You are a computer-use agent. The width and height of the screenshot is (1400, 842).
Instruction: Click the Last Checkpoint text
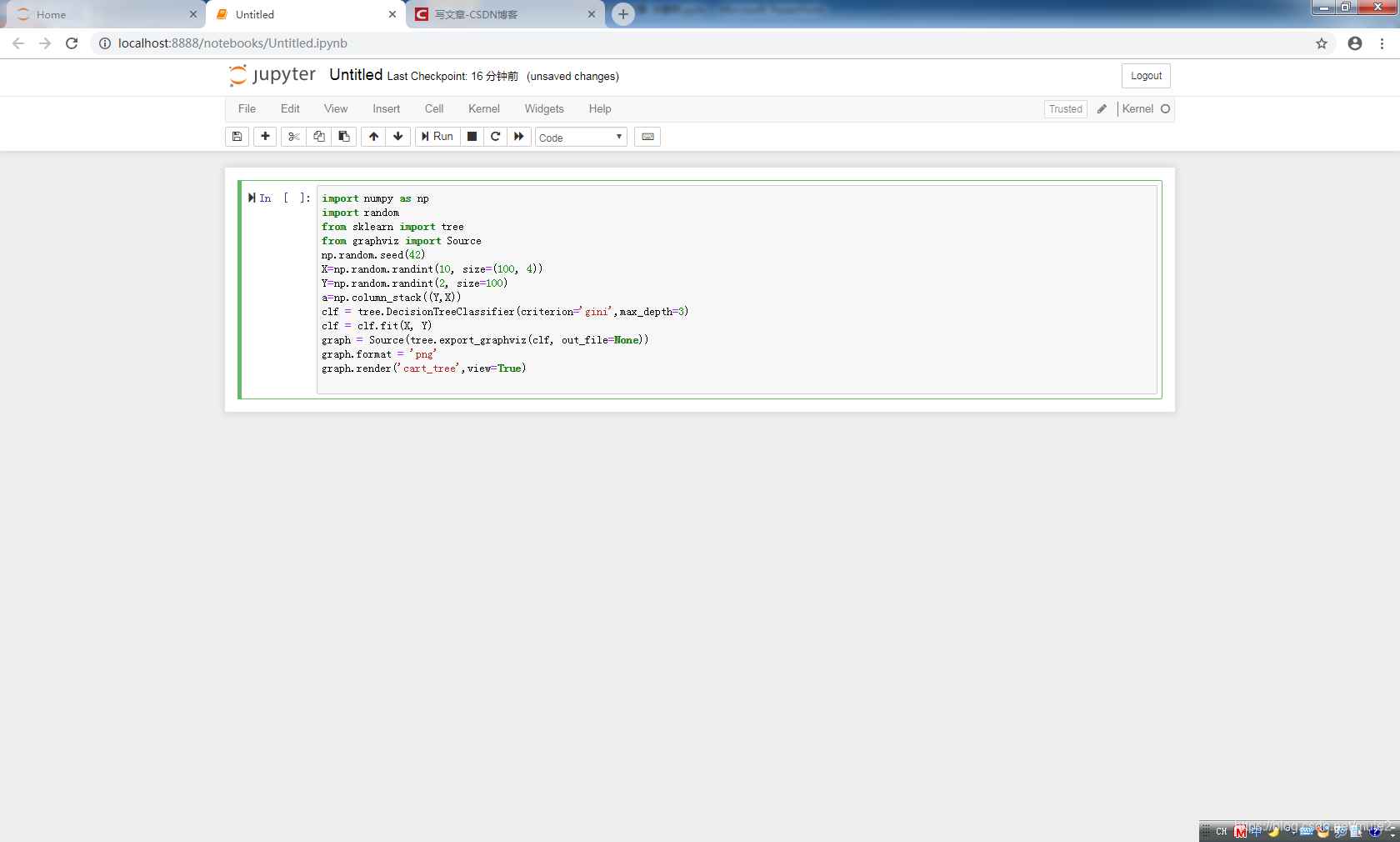click(x=452, y=77)
